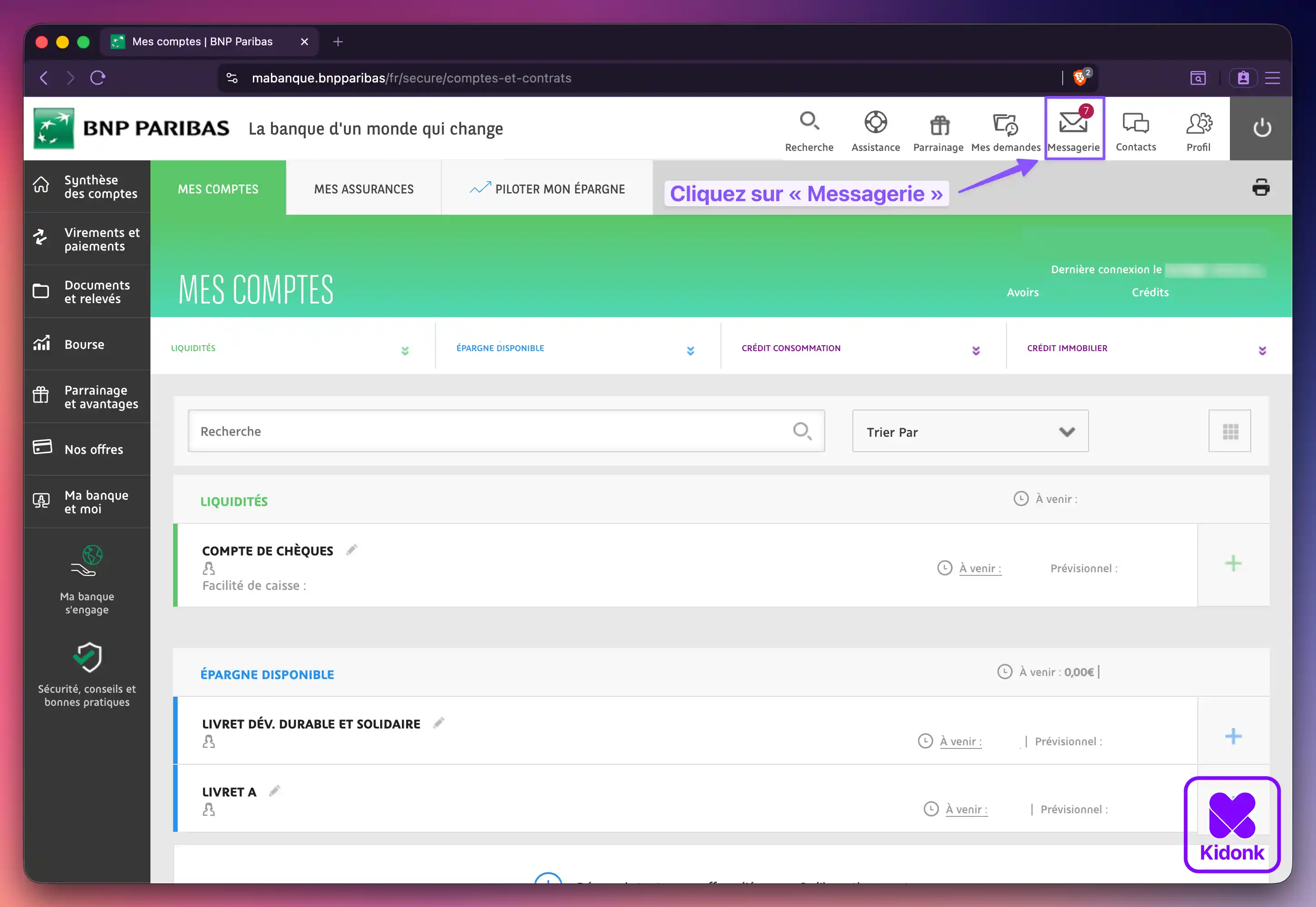Image resolution: width=1316 pixels, height=907 pixels.
Task: Expand the Crédit immobilier chevron
Action: pyautogui.click(x=1262, y=351)
